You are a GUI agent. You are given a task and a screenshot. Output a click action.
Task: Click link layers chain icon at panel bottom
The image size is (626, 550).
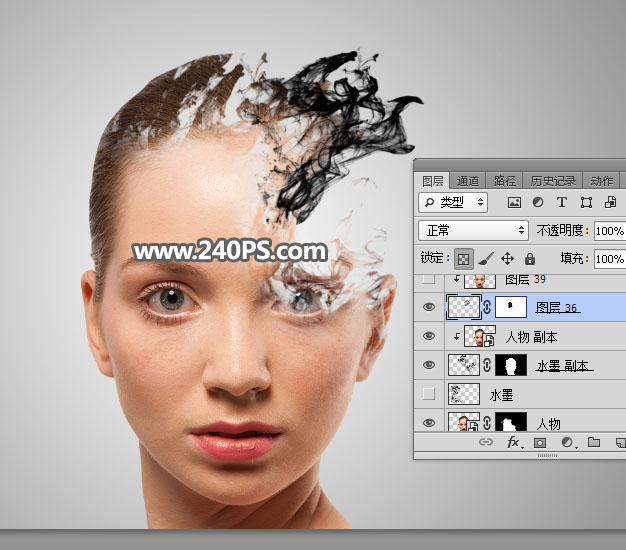[485, 442]
